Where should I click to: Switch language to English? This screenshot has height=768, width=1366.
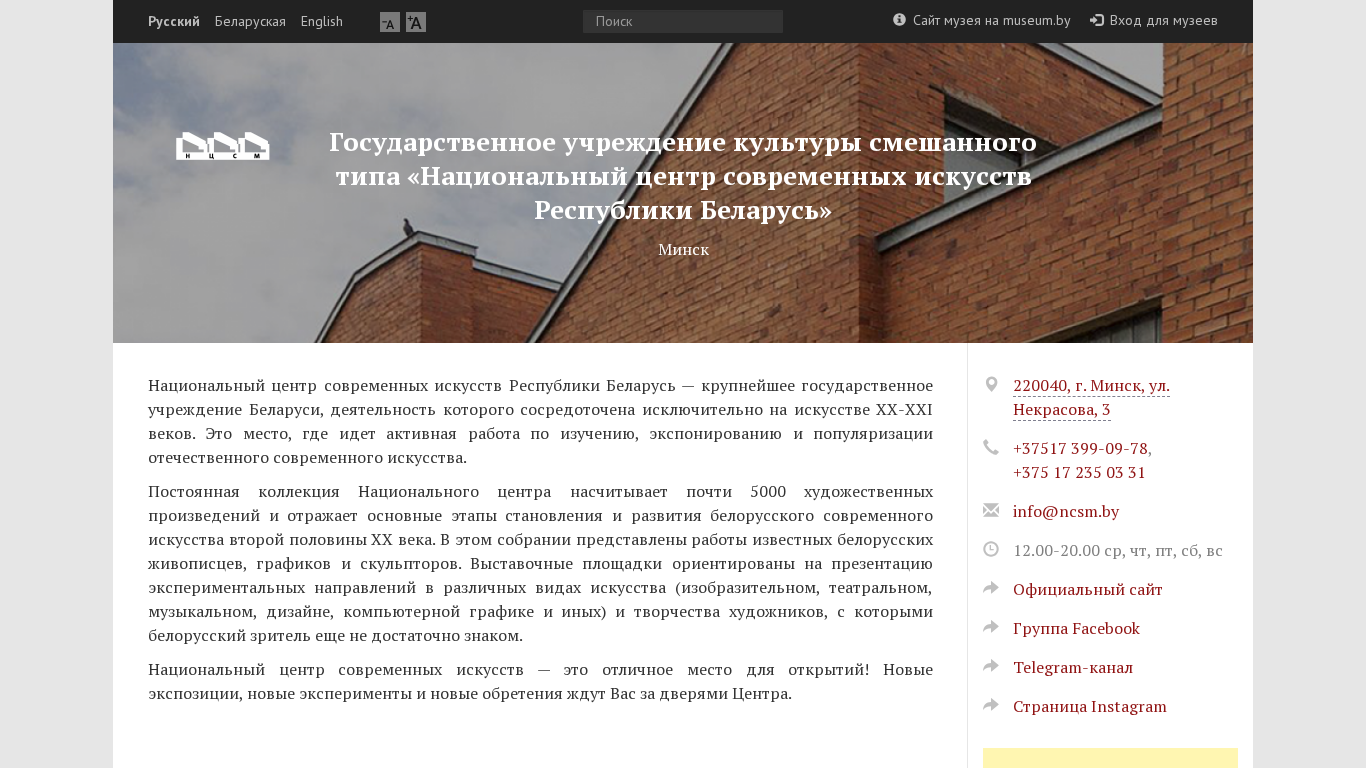322,21
